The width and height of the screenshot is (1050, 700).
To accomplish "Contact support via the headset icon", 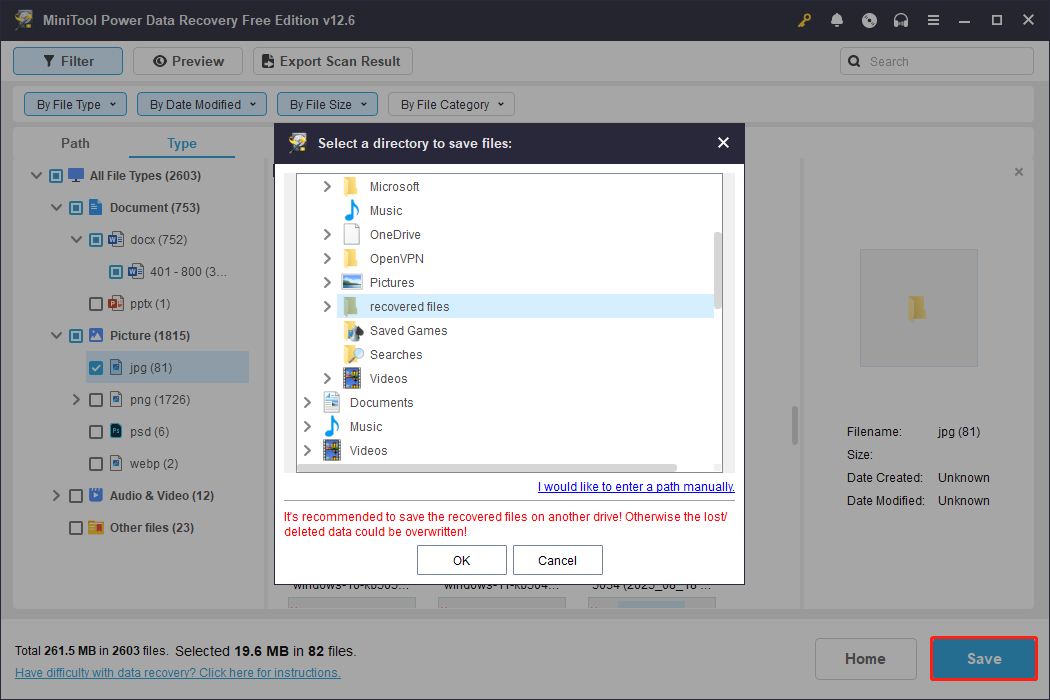I will coord(901,20).
